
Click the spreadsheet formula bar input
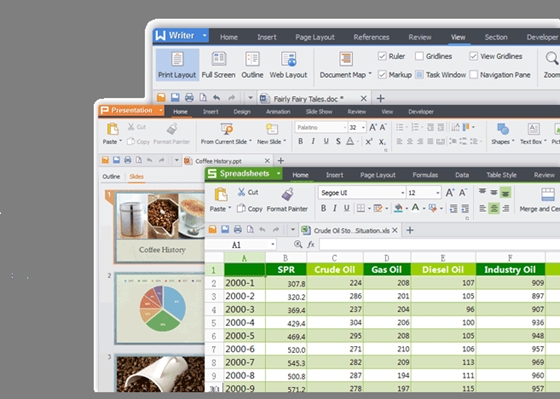coord(439,244)
